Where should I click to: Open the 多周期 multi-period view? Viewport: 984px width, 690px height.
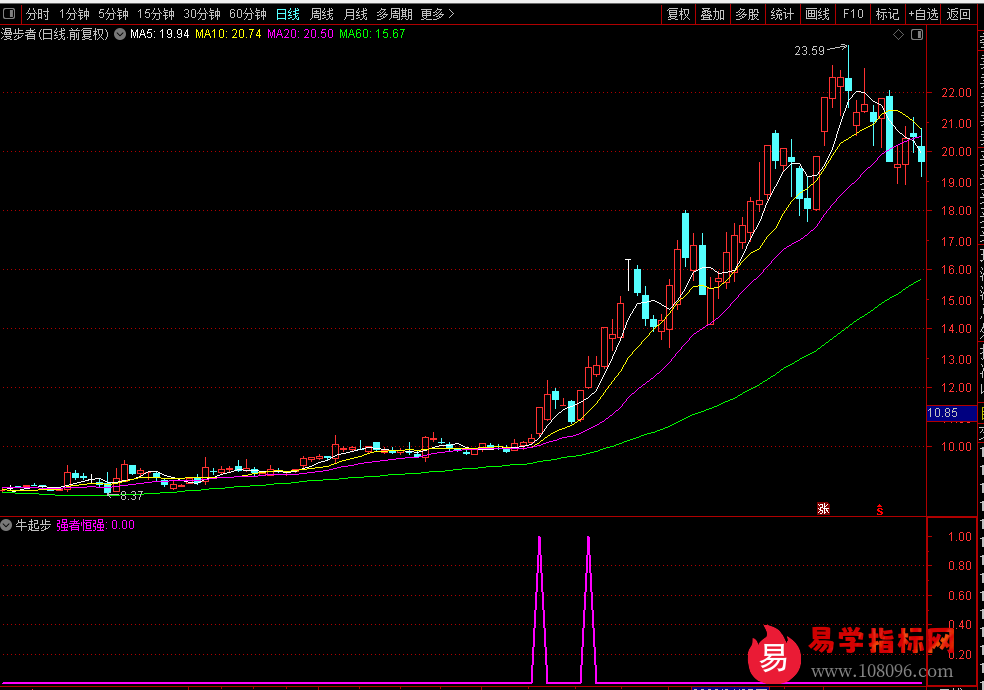[x=395, y=14]
